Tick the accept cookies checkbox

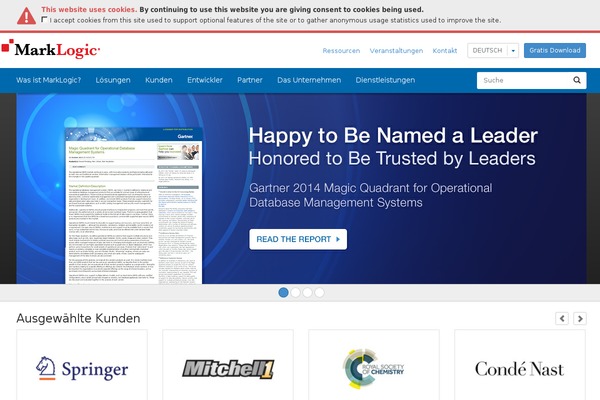click(x=44, y=19)
